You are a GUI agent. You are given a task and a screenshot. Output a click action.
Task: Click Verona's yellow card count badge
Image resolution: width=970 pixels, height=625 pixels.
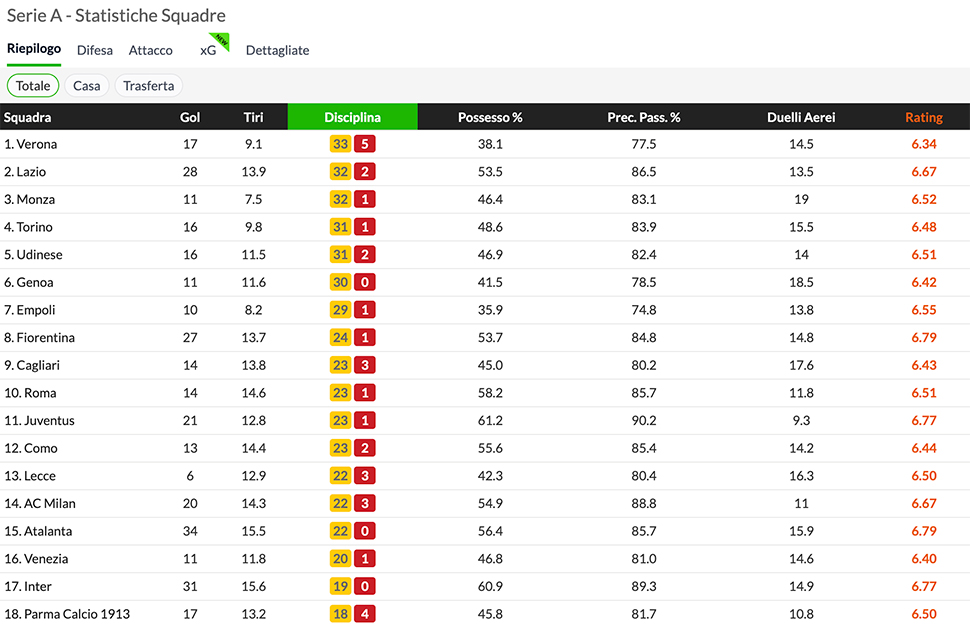[x=341, y=144]
